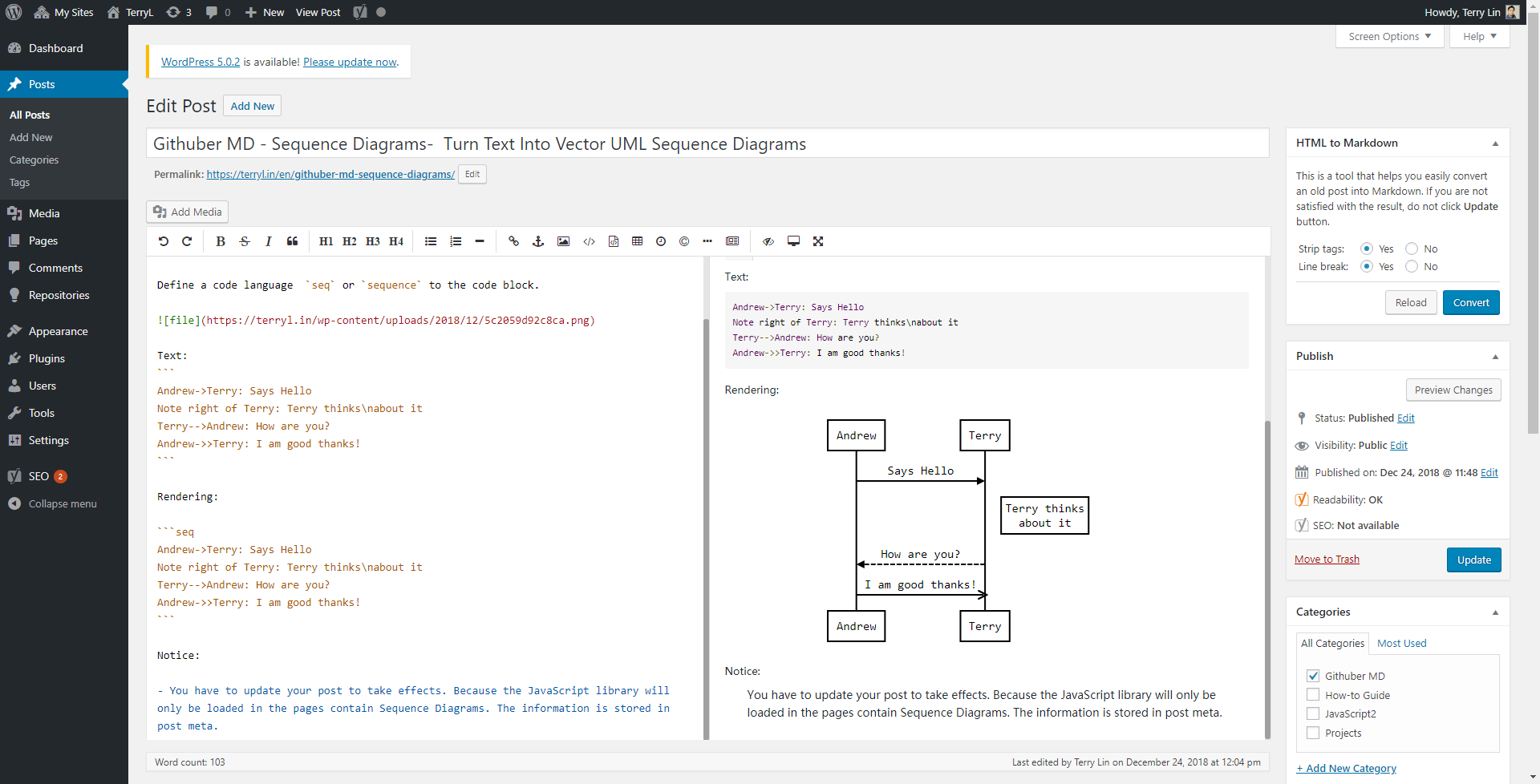The width and height of the screenshot is (1540, 784).
Task: Click the Reload button
Action: click(x=1411, y=302)
